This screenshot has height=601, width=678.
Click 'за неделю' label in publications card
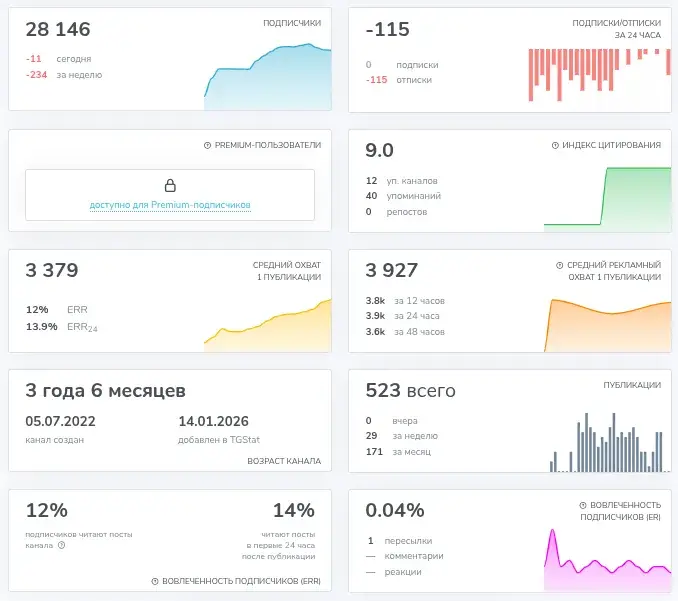click(x=415, y=436)
